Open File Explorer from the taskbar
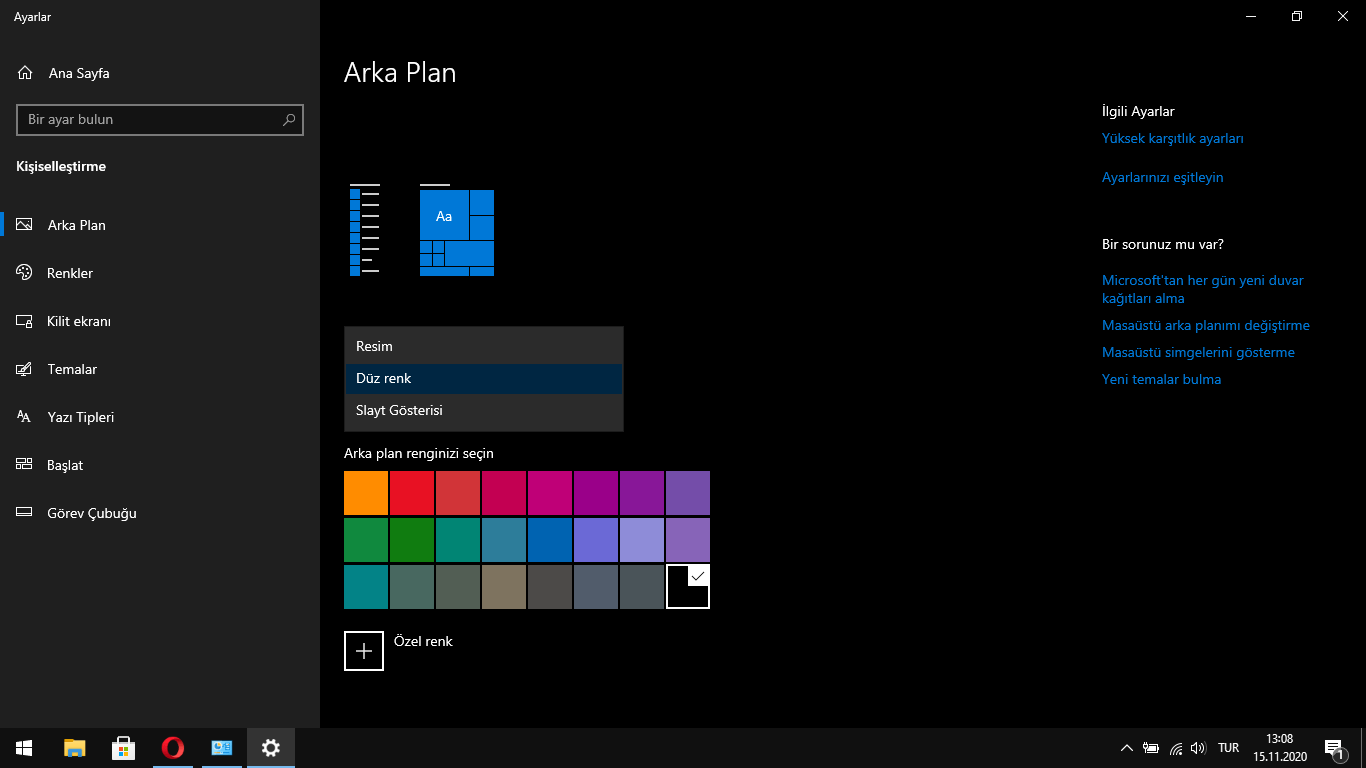This screenshot has width=1366, height=768. click(75, 747)
